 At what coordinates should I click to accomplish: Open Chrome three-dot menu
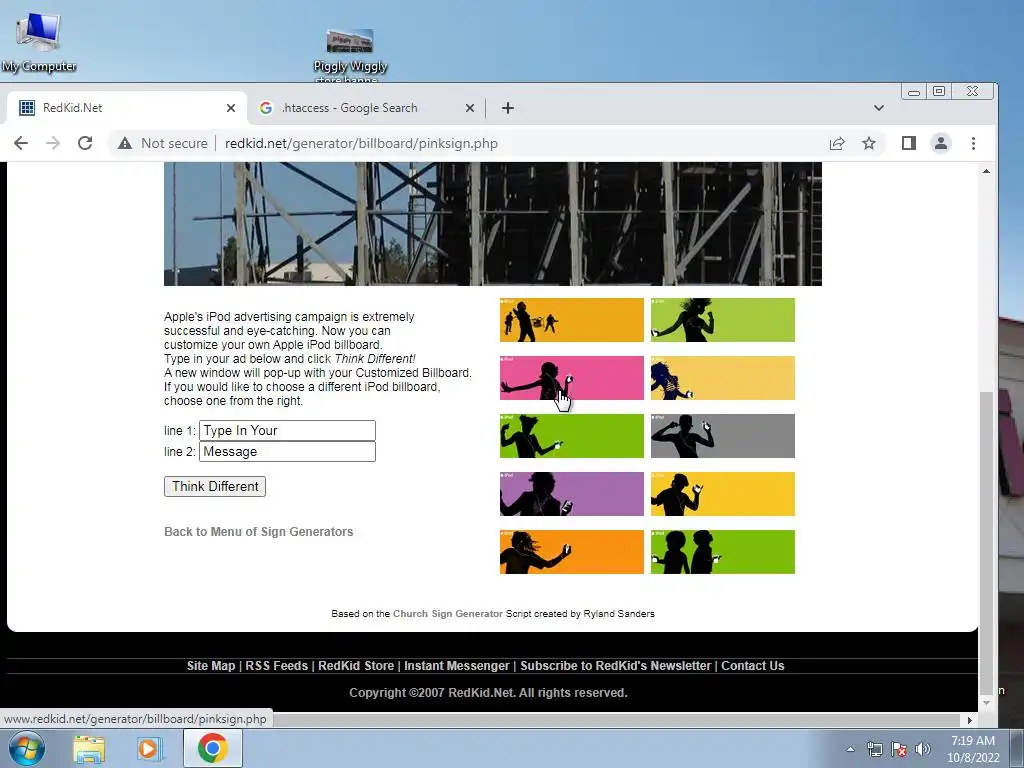coord(973,143)
